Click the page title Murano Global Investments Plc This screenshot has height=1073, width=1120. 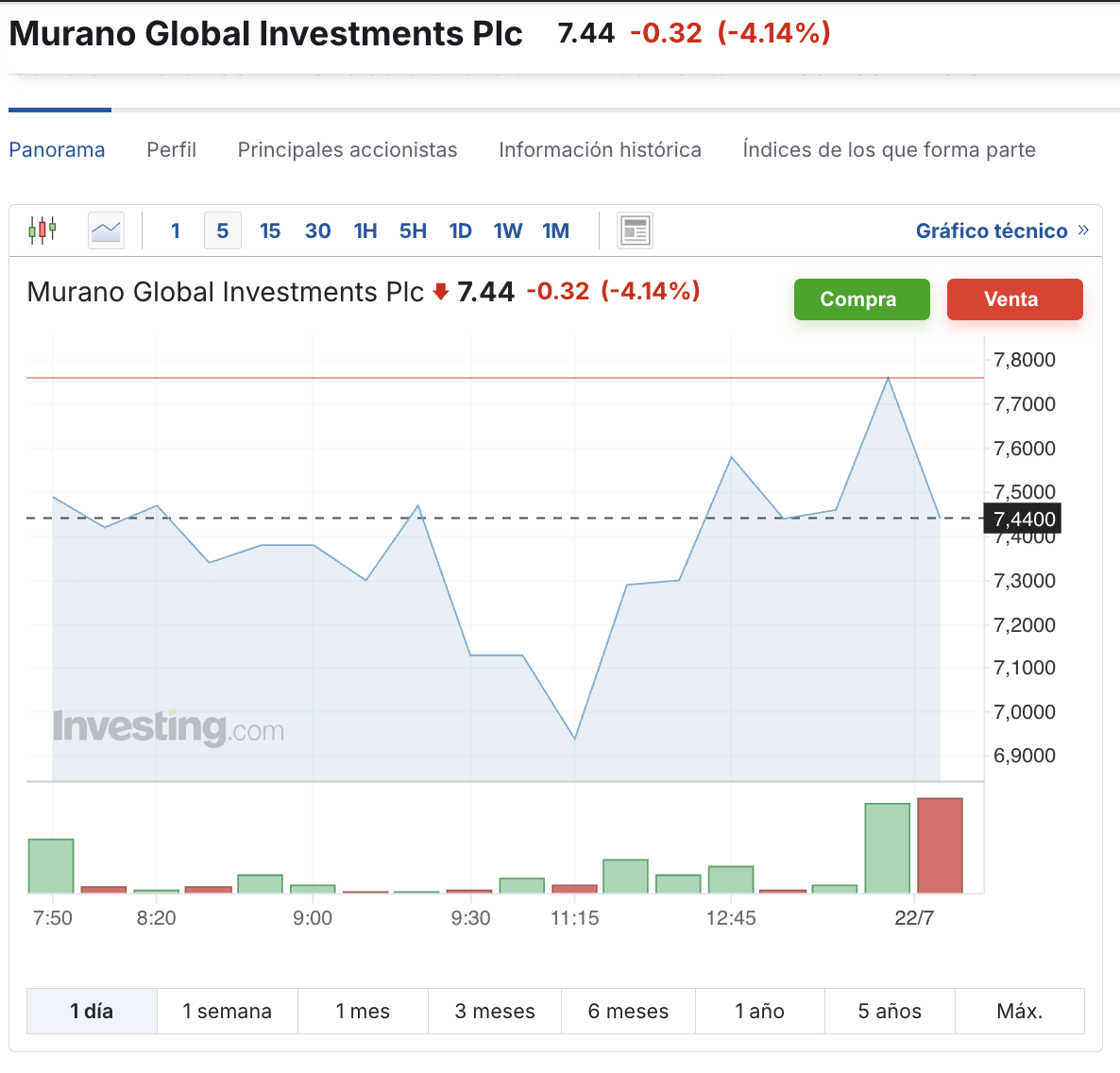tap(265, 34)
